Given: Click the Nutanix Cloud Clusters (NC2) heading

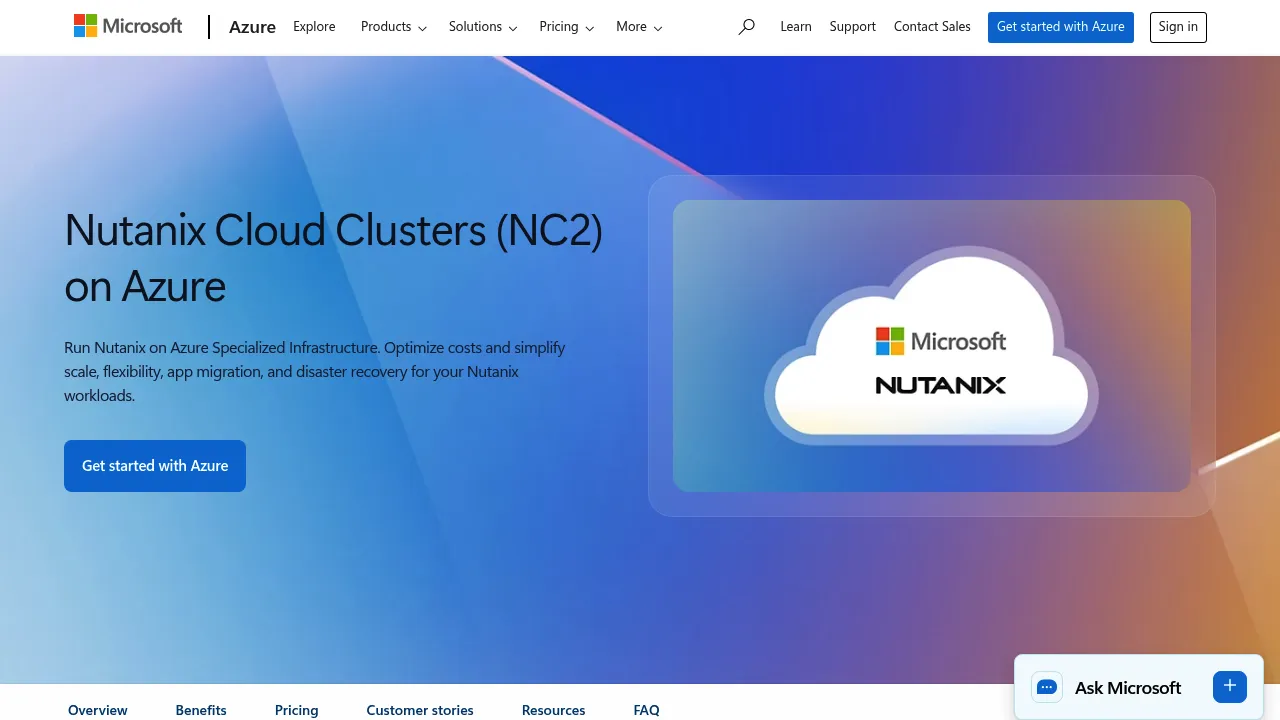Looking at the screenshot, I should tap(334, 258).
